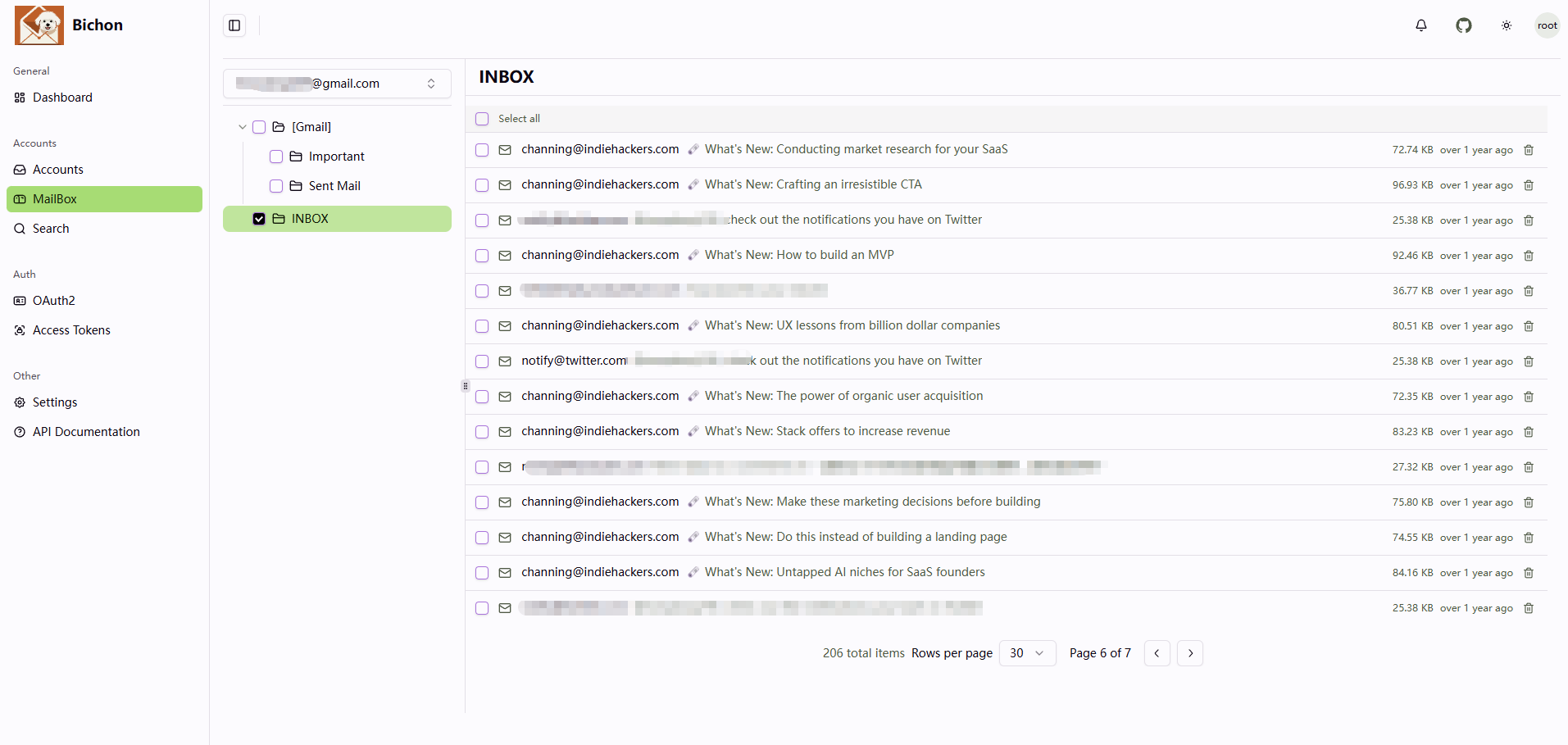The height and width of the screenshot is (745, 1568).
Task: Delete the Untapped AI niches email
Action: point(1529,573)
